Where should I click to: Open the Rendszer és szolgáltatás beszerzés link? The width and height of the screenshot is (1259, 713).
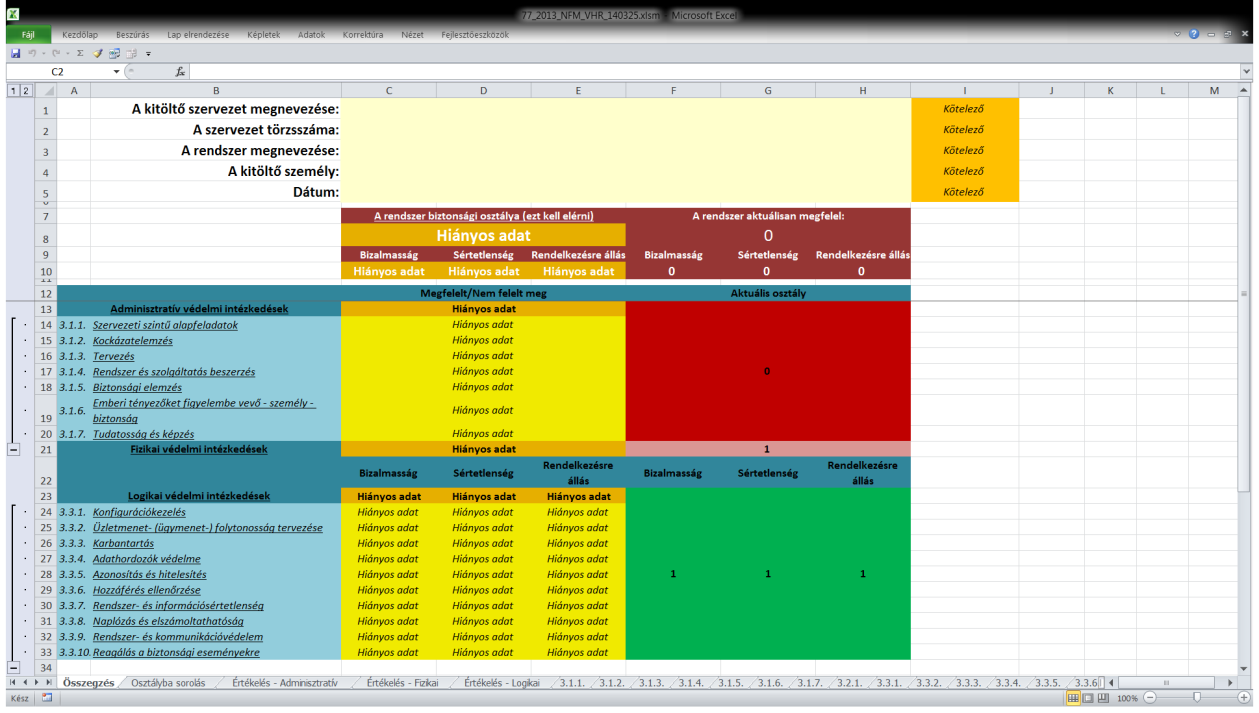click(174, 372)
